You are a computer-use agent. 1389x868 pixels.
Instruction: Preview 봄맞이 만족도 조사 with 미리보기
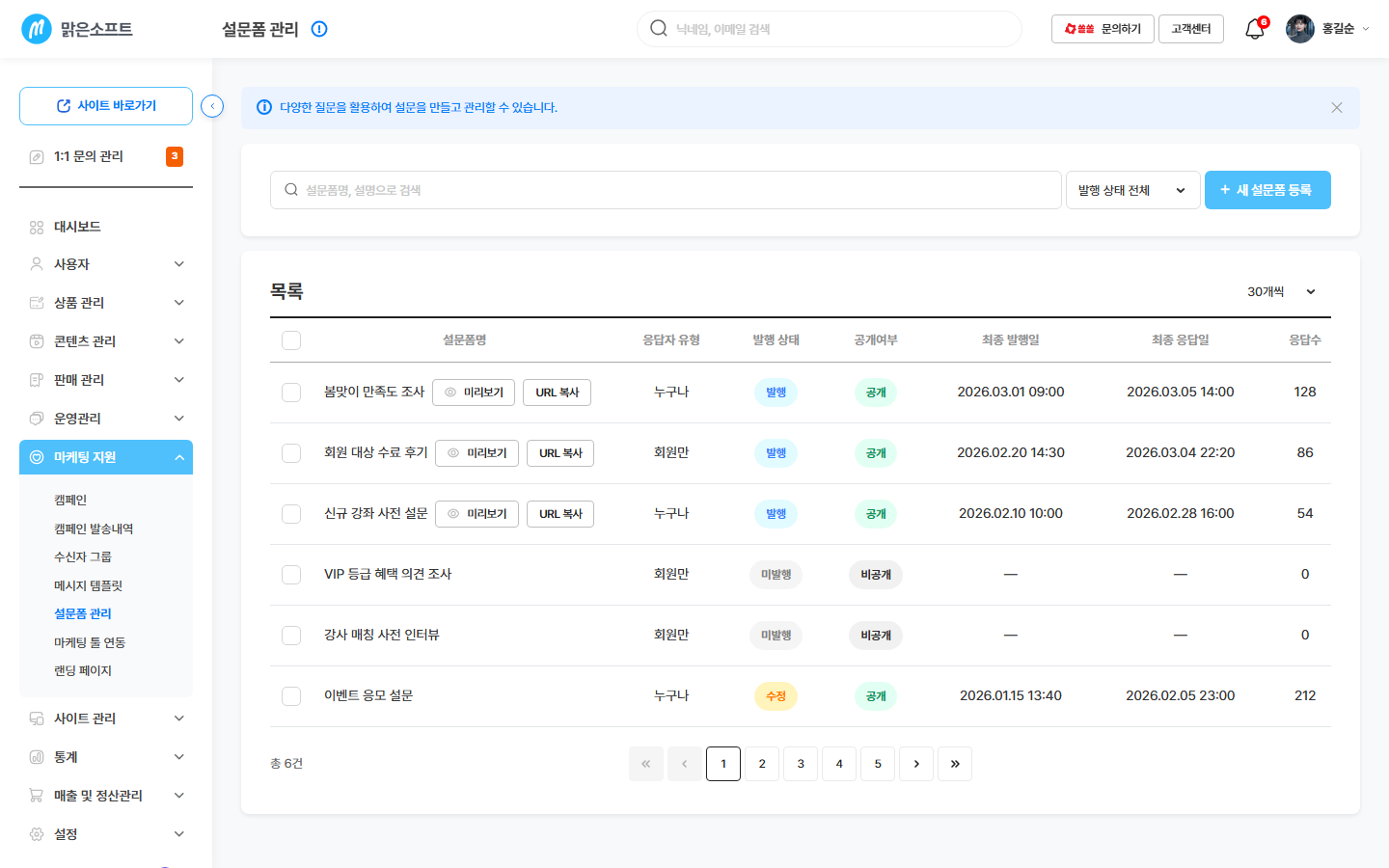click(x=474, y=393)
